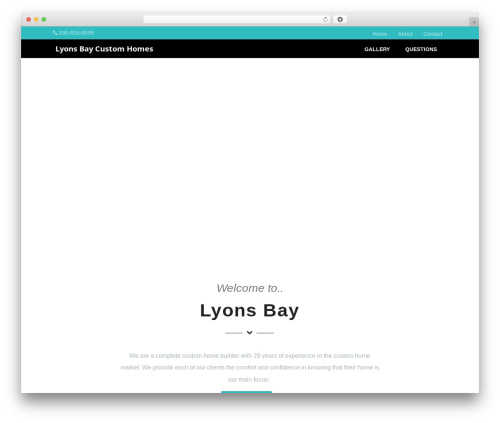Viewport: 500px width, 423px height.
Task: Click the Lyons Bay heading
Action: point(249,311)
